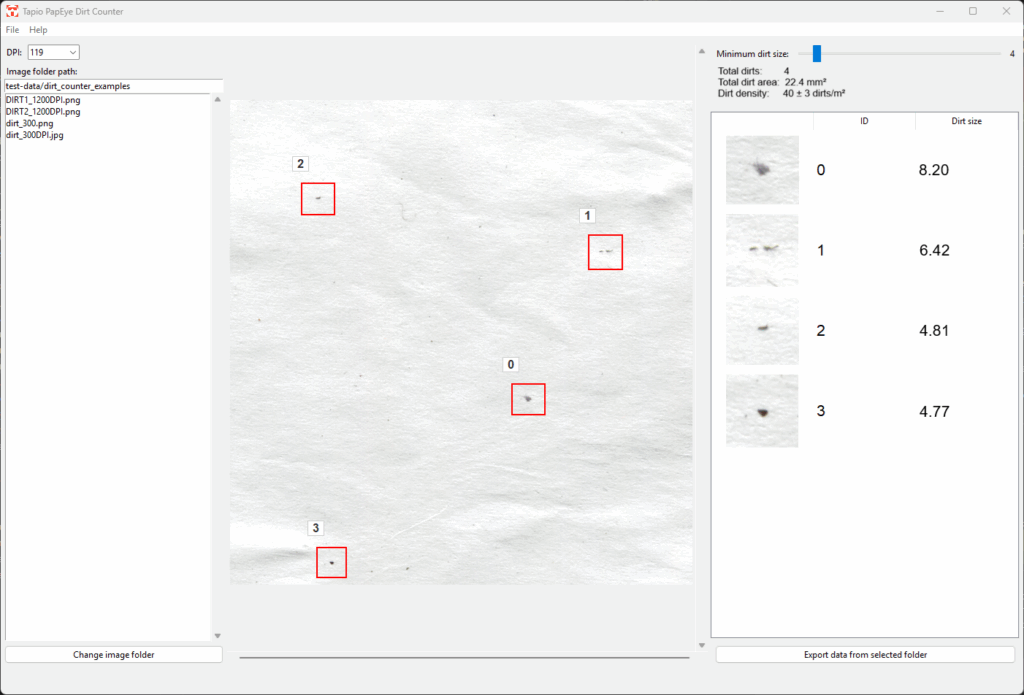This screenshot has height=695, width=1024.
Task: Click the Tapio PapEye app icon in title bar
Action: click(14, 11)
